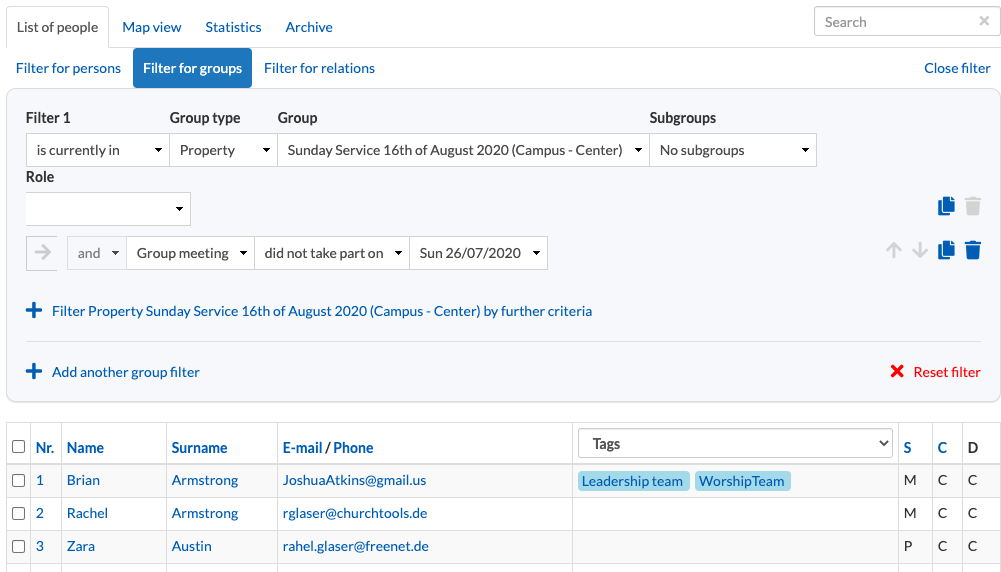Viewport: 1001px width, 572px height.
Task: Open the Filter for relations tab
Action: pyautogui.click(x=319, y=68)
